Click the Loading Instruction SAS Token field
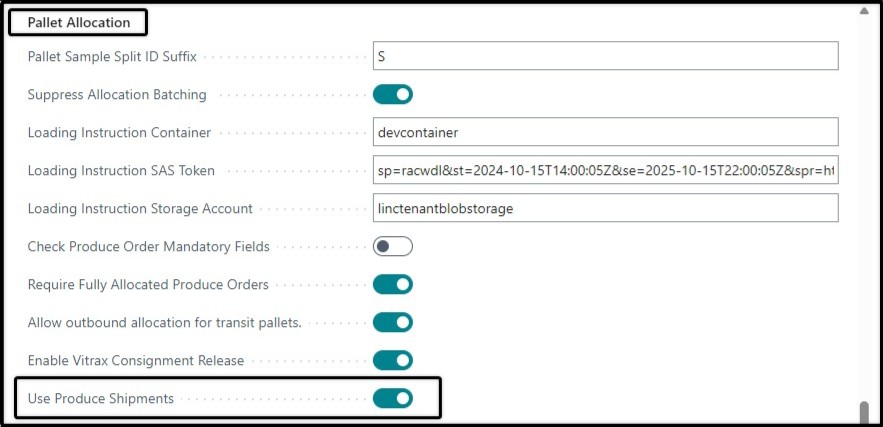 (x=605, y=170)
